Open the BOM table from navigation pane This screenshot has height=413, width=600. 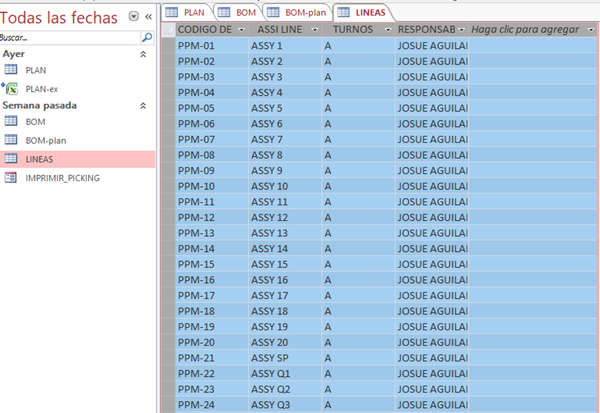[35, 121]
